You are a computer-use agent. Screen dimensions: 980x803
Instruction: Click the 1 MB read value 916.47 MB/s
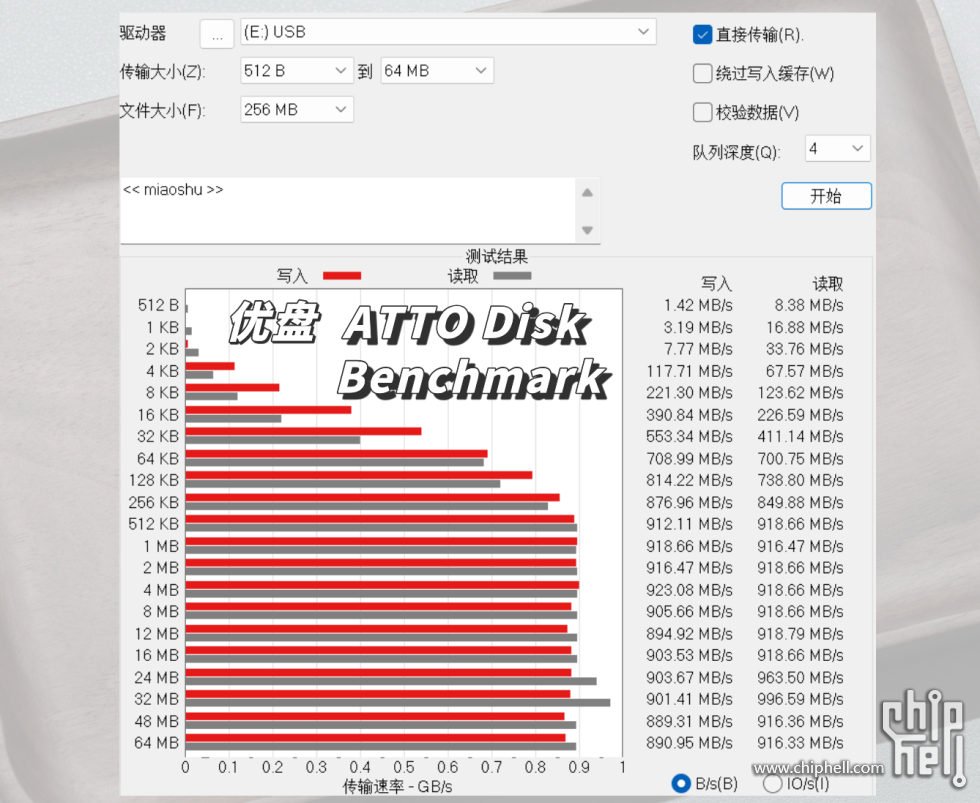800,546
